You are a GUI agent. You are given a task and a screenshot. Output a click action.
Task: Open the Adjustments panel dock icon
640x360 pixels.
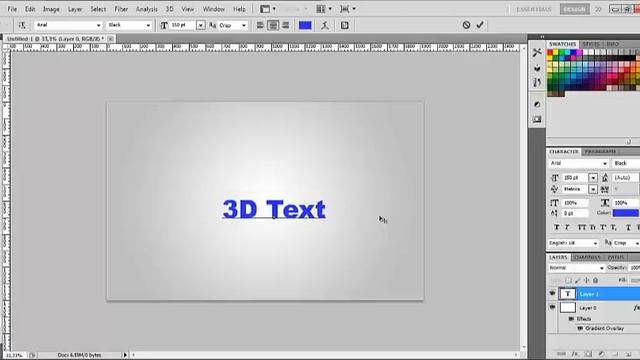tap(537, 104)
